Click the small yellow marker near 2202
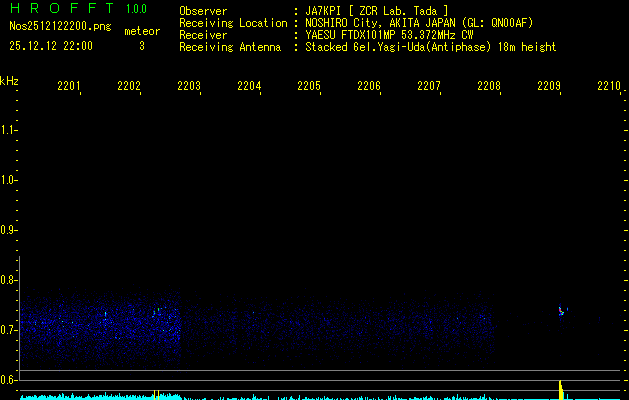 tap(157, 394)
